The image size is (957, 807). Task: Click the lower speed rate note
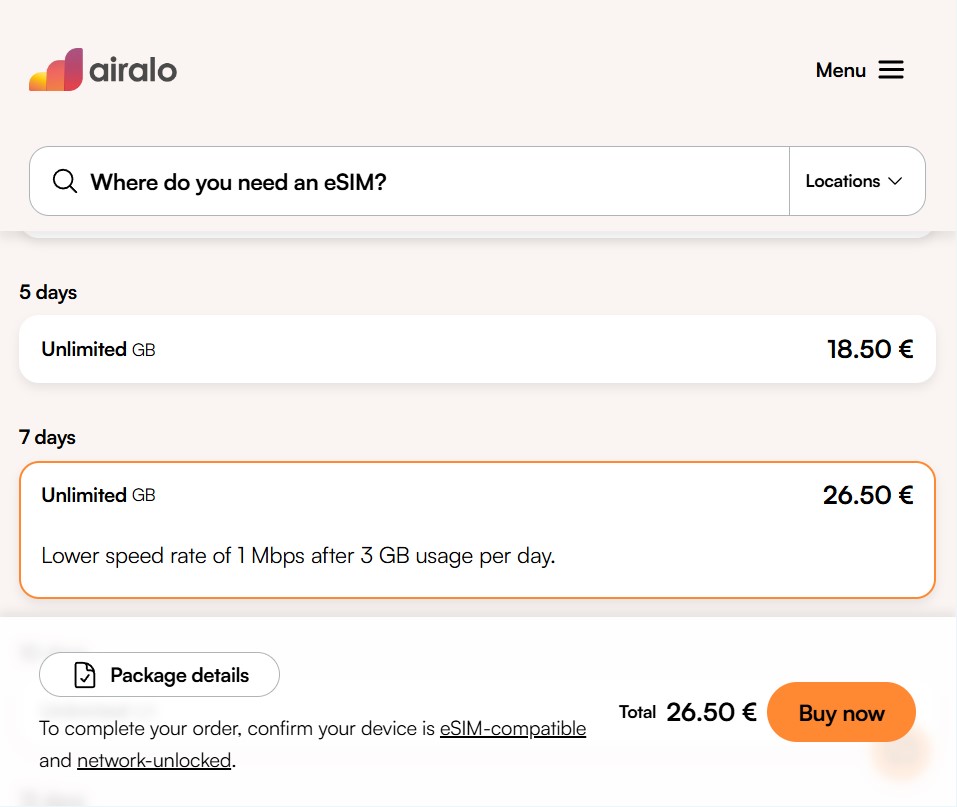[x=298, y=555]
